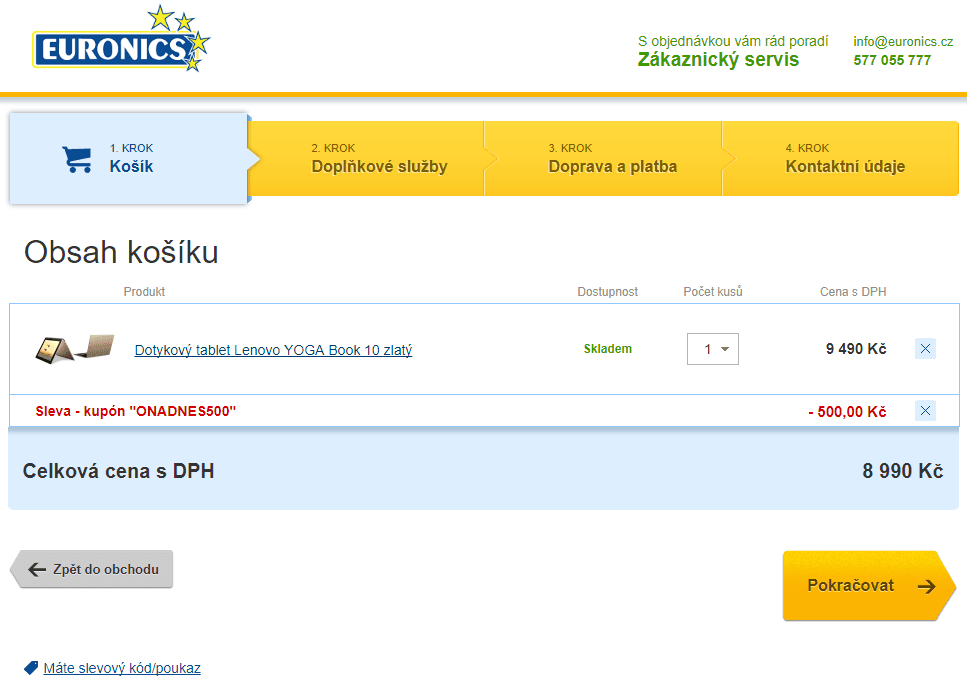967x691 pixels.
Task: Click the phone number 577 055 777
Action: [x=892, y=60]
